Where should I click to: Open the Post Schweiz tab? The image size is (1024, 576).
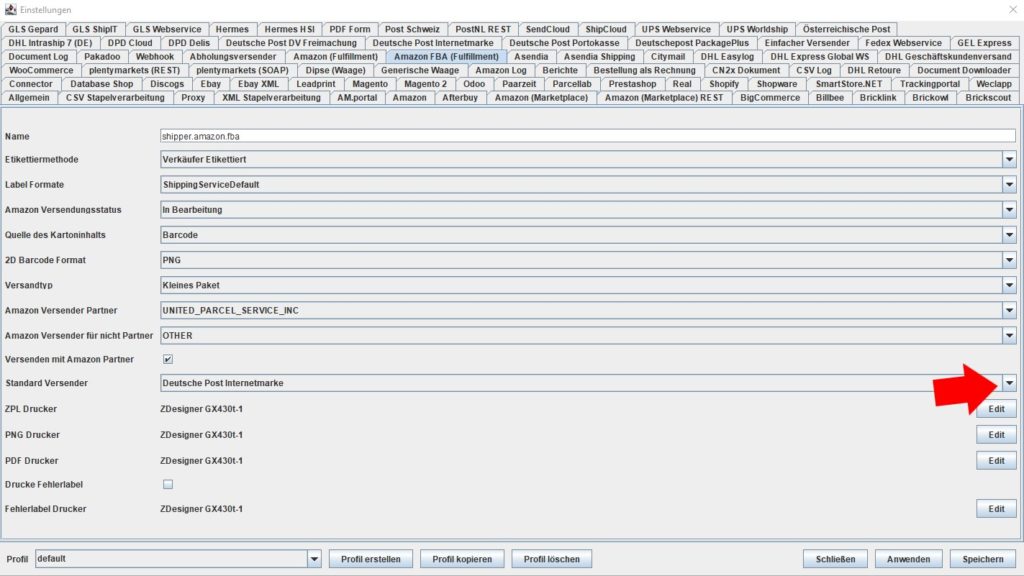click(x=412, y=29)
